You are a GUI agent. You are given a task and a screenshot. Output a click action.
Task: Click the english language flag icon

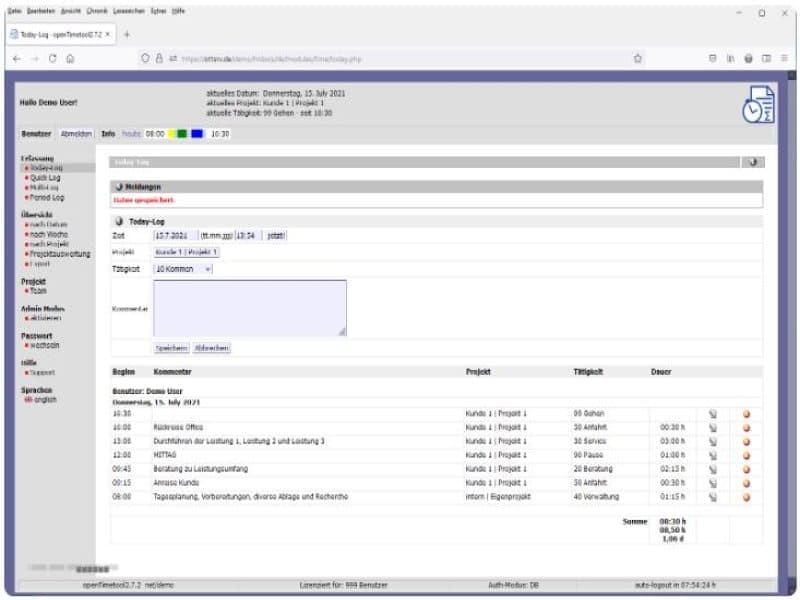pyautogui.click(x=28, y=399)
